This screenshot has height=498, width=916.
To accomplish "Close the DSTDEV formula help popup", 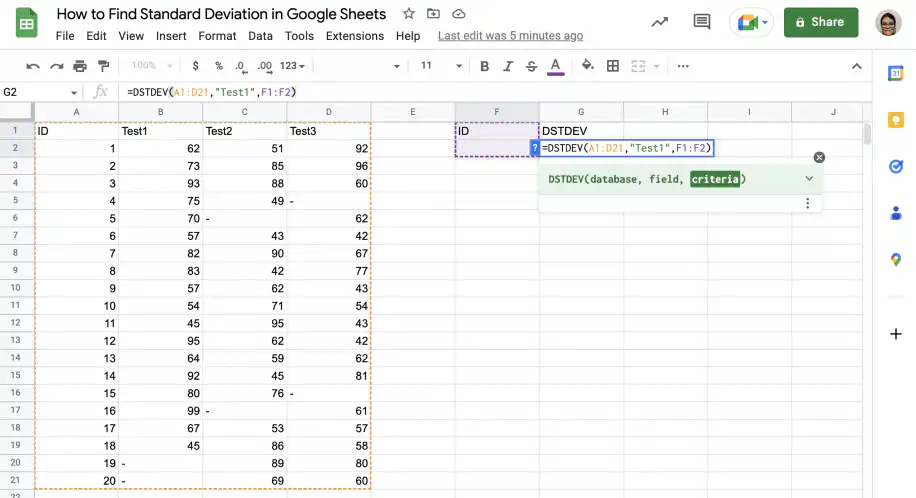I will point(819,157).
